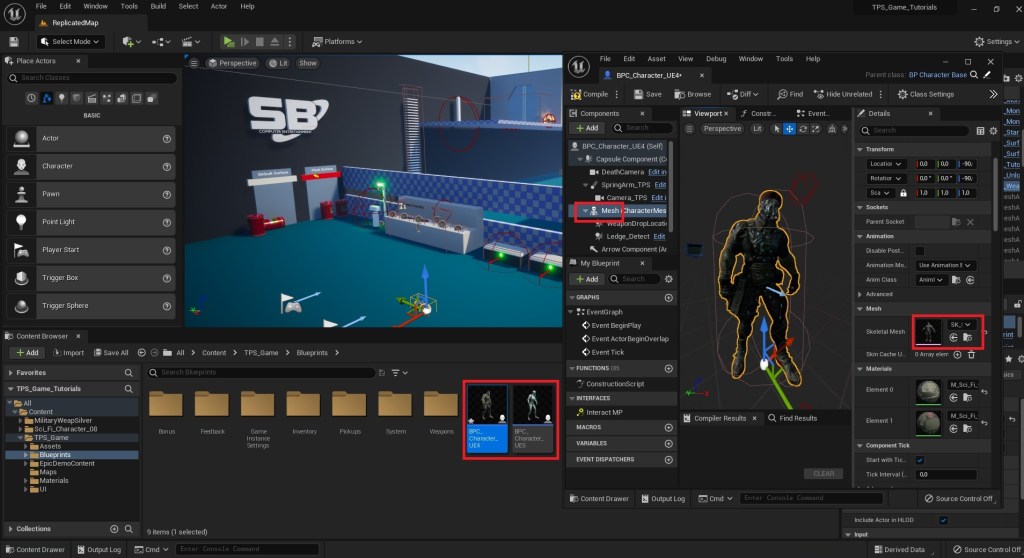Collapse the Transform section in Details
The height and width of the screenshot is (558, 1024).
click(x=861, y=149)
